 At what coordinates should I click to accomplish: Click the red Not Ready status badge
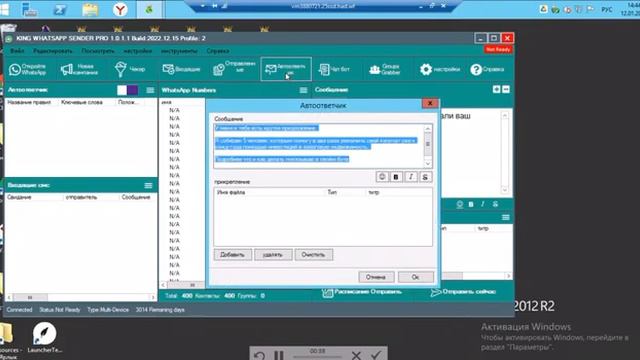pos(498,49)
